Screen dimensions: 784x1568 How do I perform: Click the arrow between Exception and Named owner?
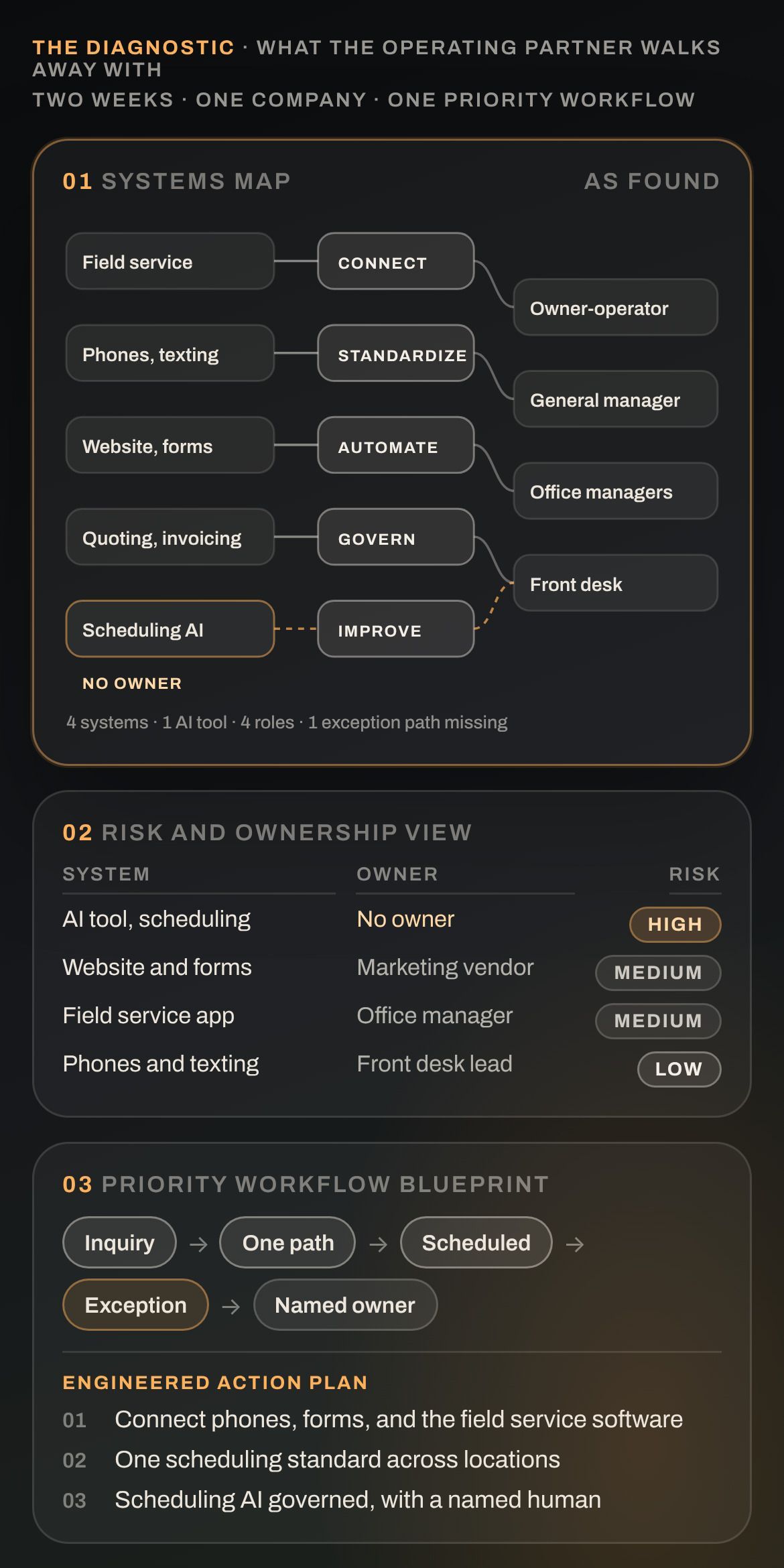click(x=231, y=1307)
